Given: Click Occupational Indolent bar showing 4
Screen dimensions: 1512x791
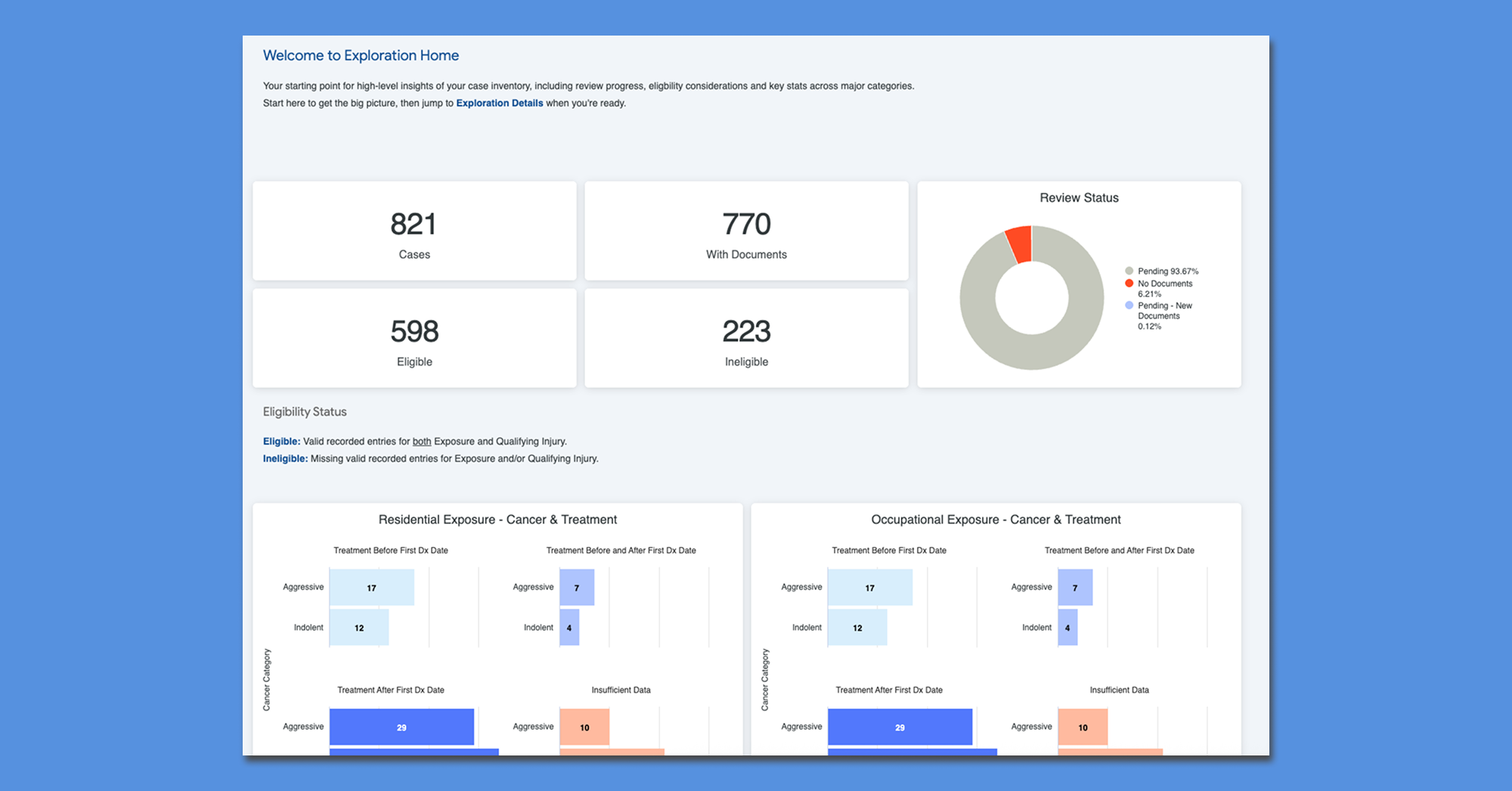Looking at the screenshot, I should [x=1067, y=628].
